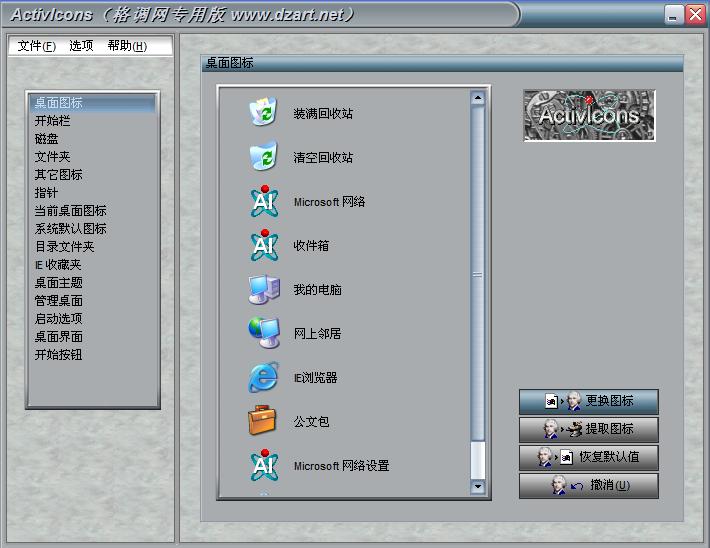Screen dimensions: 710x548
Task: Select the IE浏览器 label
Action: pyautogui.click(x=316, y=378)
